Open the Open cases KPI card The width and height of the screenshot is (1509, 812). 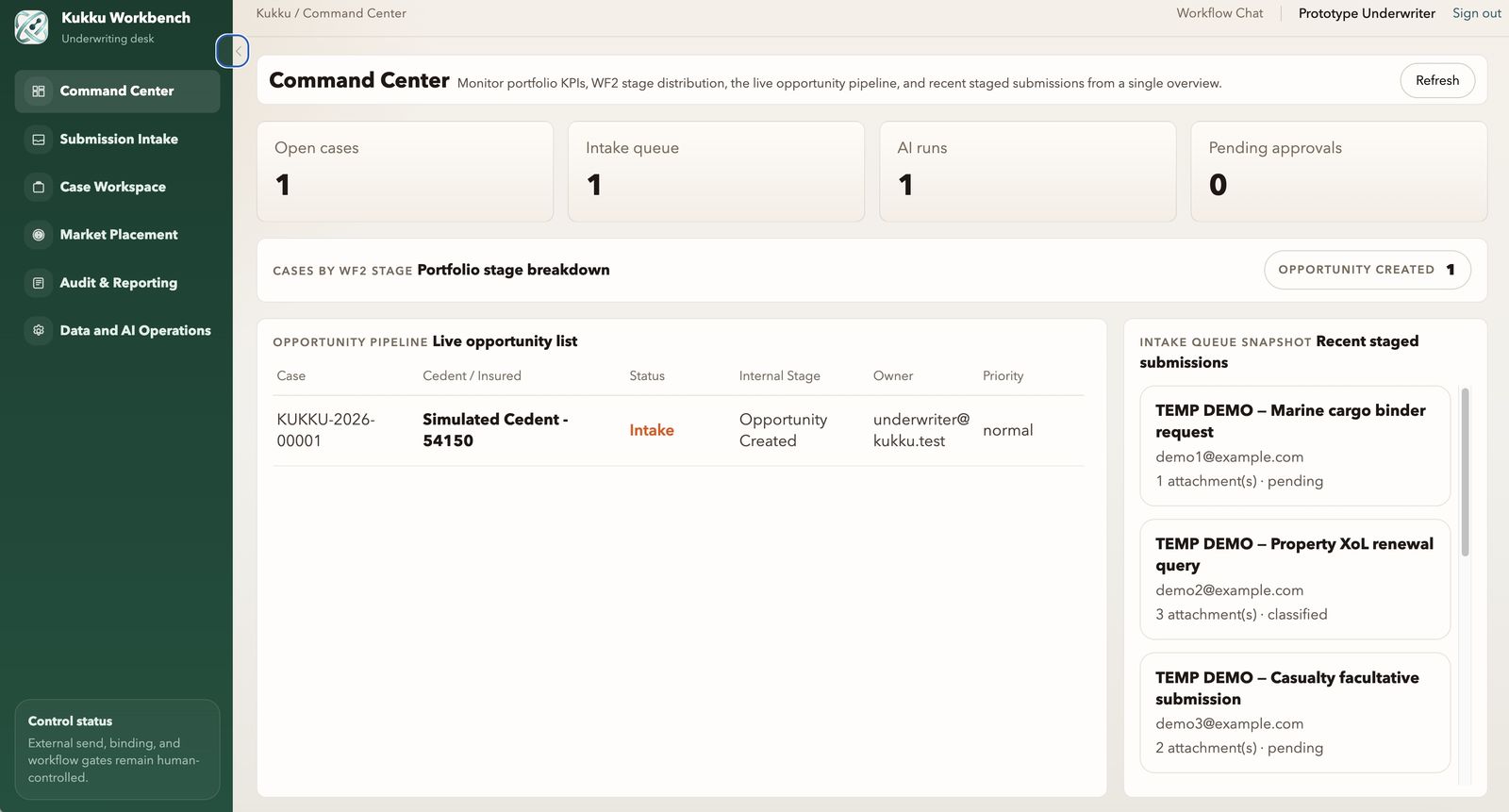click(x=405, y=172)
